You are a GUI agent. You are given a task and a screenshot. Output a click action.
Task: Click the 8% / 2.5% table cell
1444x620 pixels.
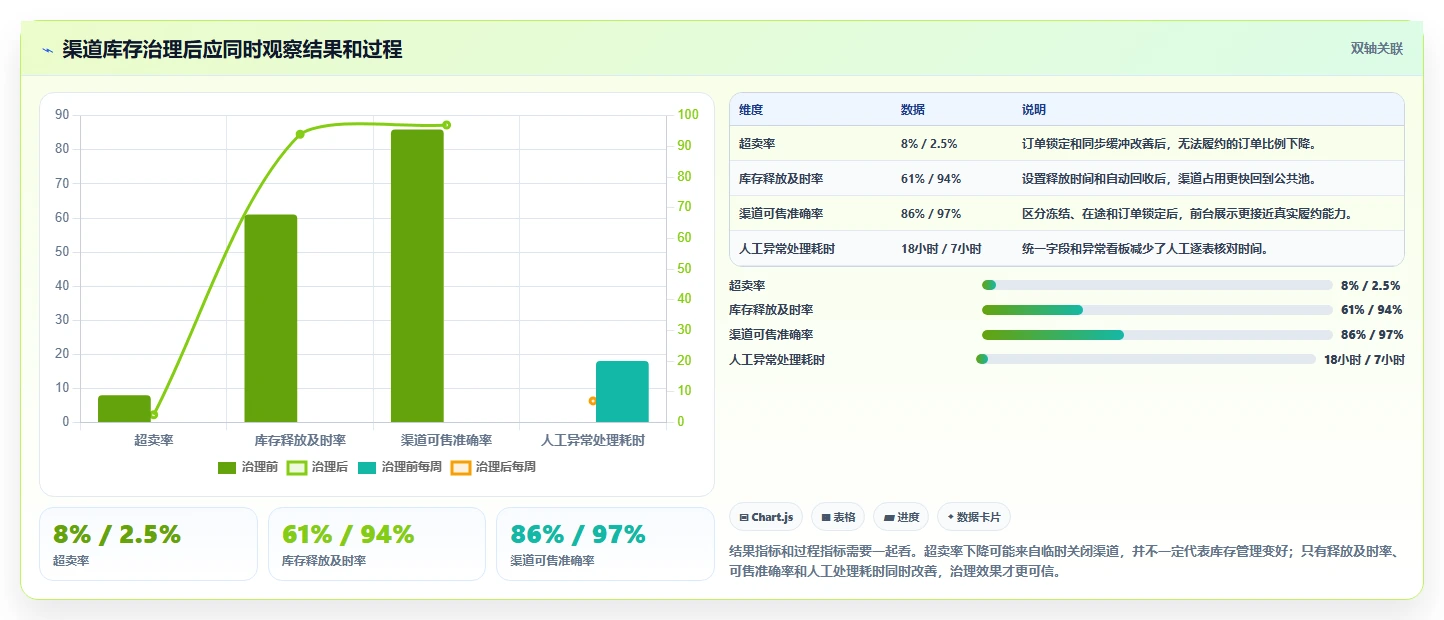tap(928, 143)
